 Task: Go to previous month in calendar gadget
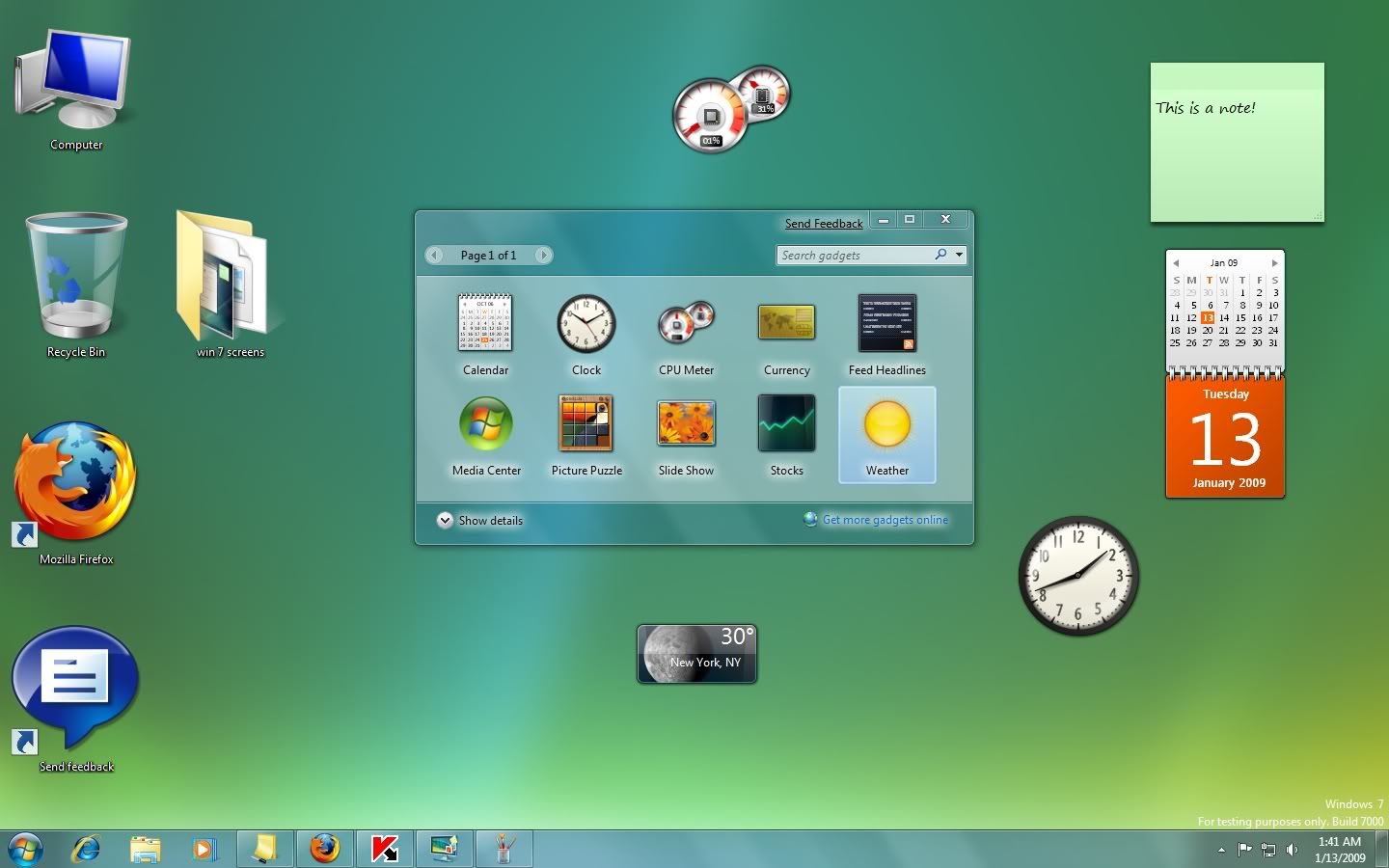click(1176, 262)
